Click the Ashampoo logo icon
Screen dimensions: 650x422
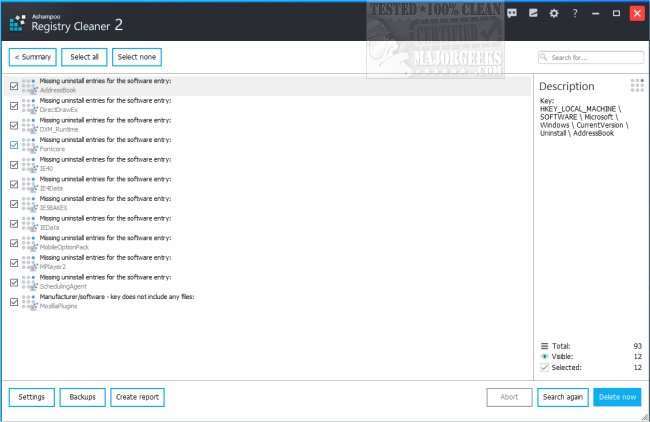pyautogui.click(x=17, y=23)
